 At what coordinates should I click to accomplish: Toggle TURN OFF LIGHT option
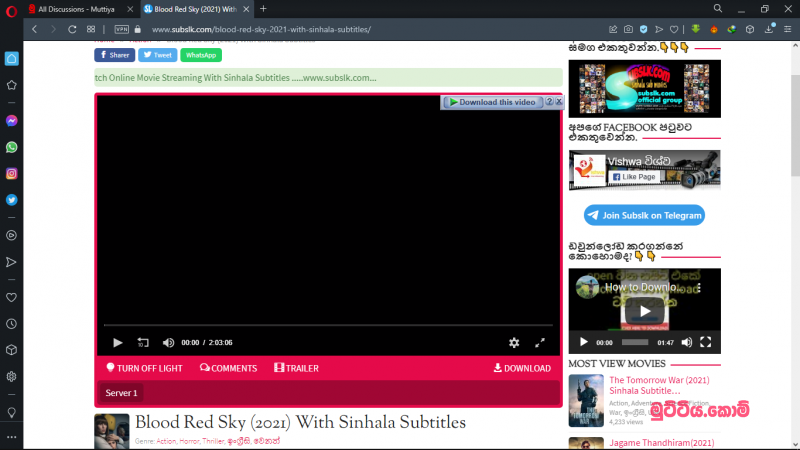144,368
